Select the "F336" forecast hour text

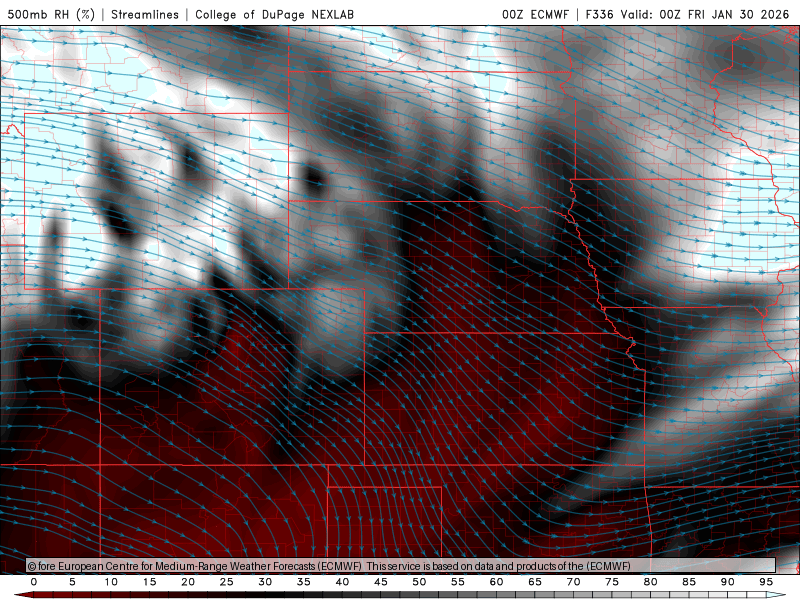point(599,14)
